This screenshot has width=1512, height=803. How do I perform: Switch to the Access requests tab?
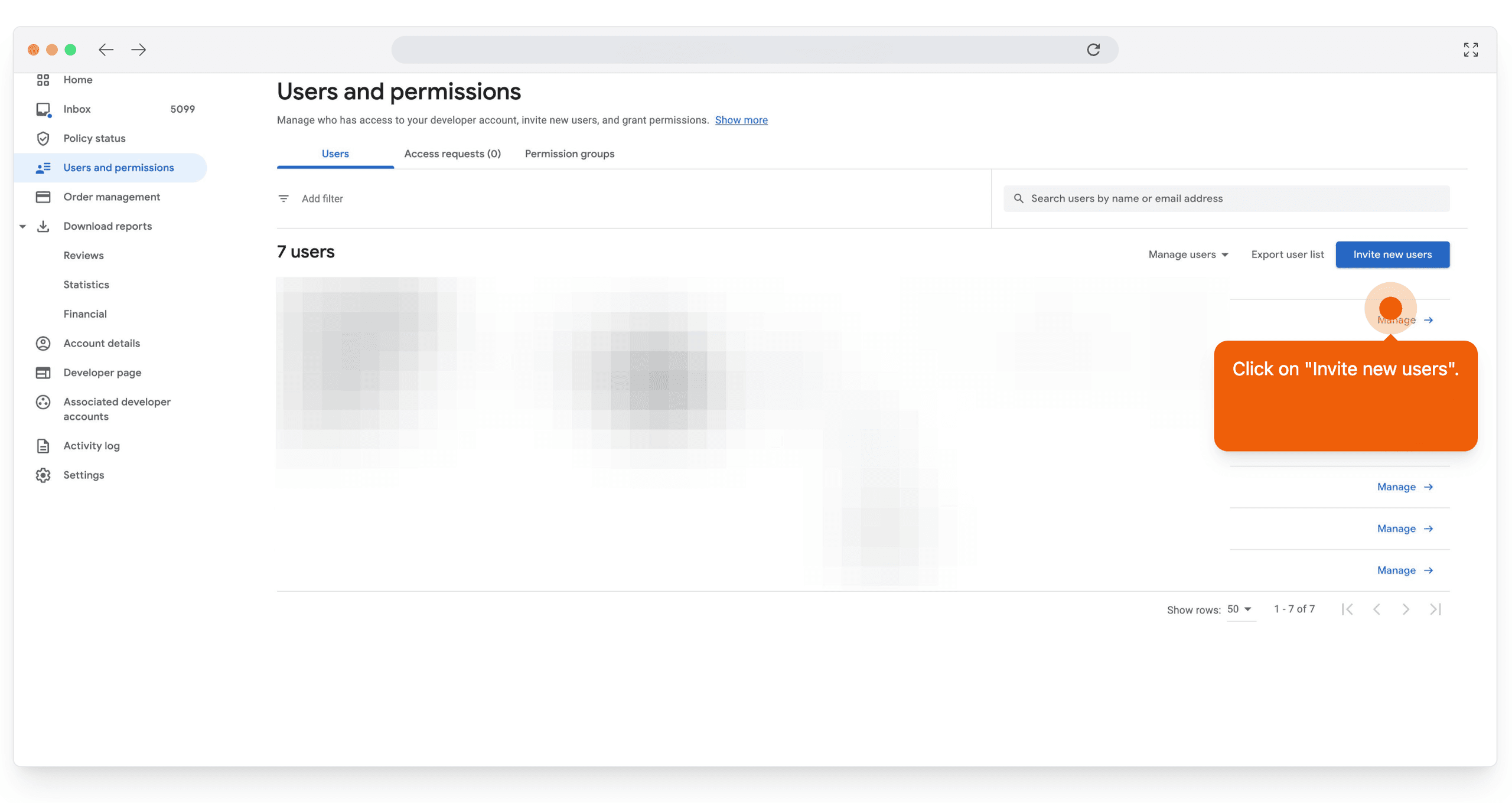(452, 154)
